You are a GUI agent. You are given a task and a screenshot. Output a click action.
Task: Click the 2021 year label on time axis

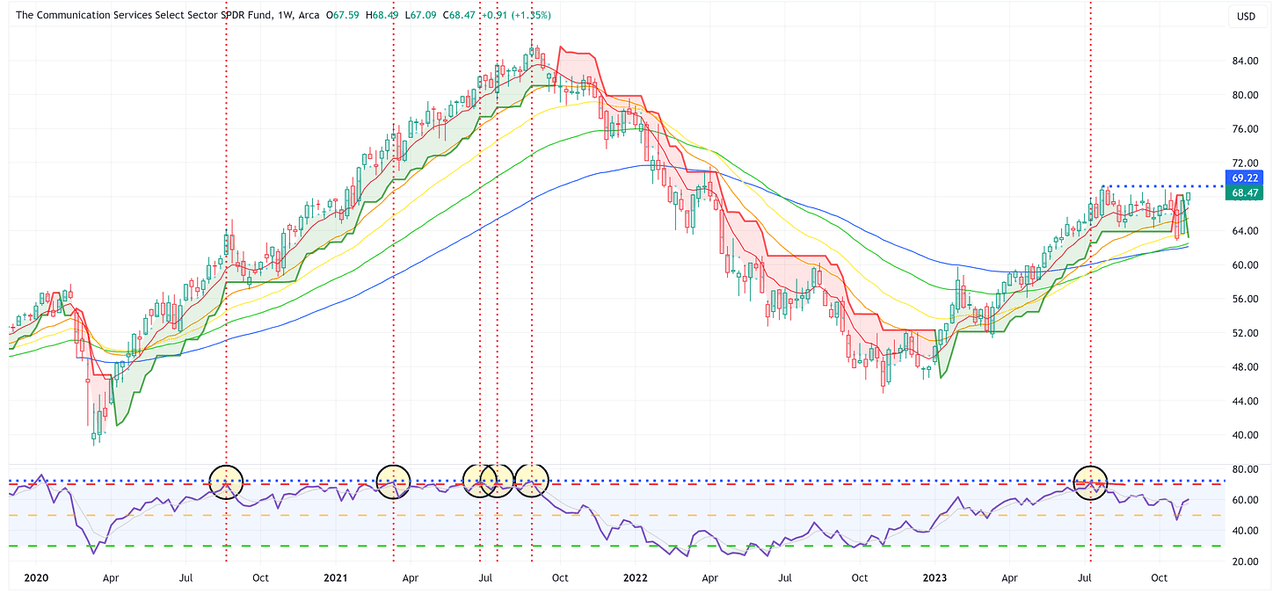point(335,578)
